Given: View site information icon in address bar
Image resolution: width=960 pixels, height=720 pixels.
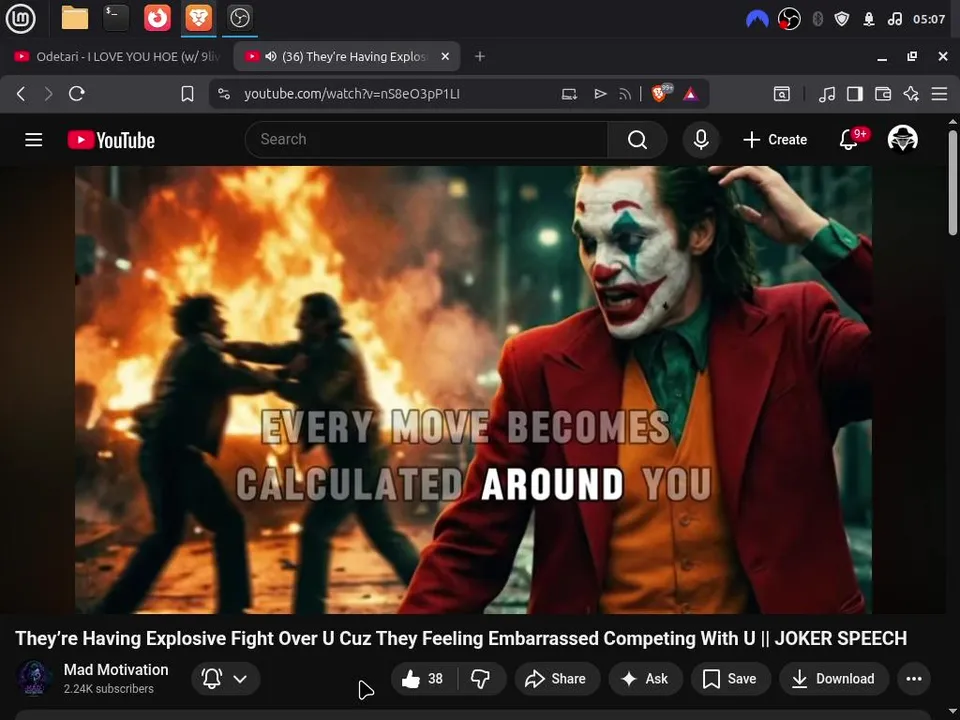Looking at the screenshot, I should point(224,94).
